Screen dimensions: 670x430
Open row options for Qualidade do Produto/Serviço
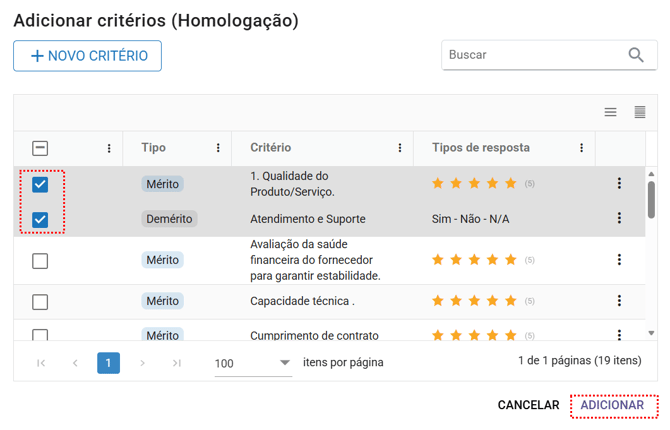(619, 184)
